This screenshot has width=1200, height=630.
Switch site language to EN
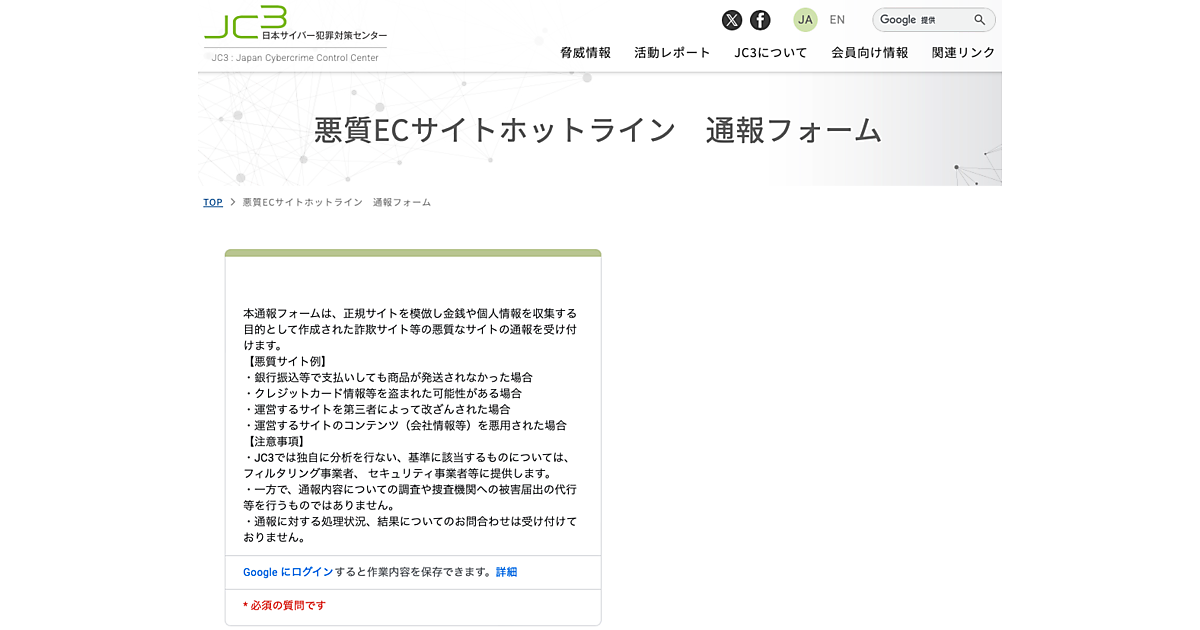pyautogui.click(x=837, y=20)
